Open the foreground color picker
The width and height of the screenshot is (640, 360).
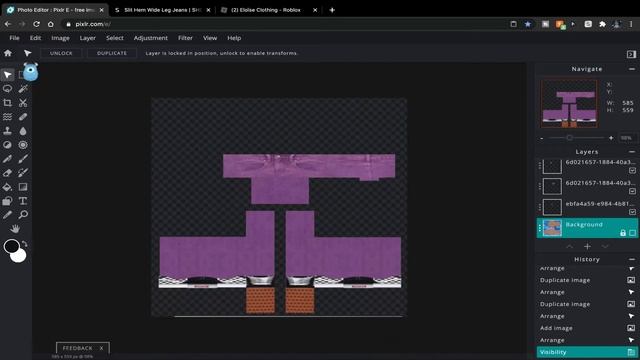pos(11,246)
